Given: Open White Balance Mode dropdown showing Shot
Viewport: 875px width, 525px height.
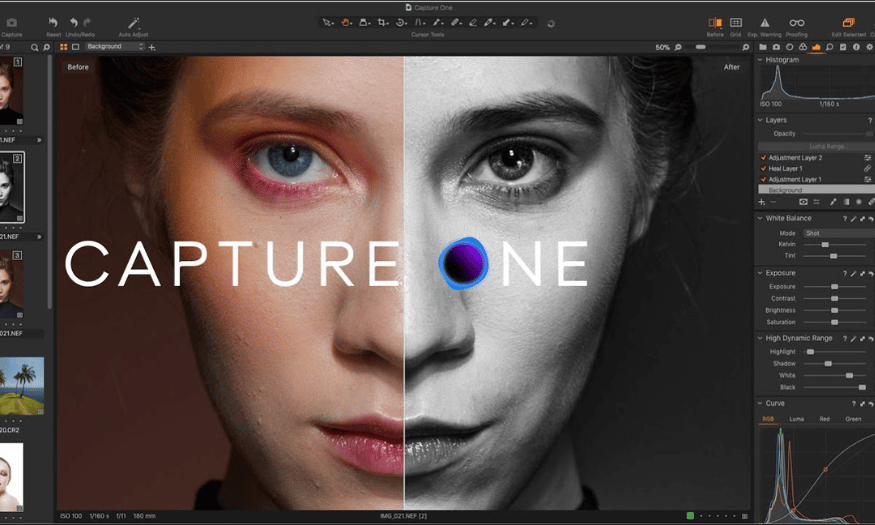Looking at the screenshot, I should pos(839,233).
